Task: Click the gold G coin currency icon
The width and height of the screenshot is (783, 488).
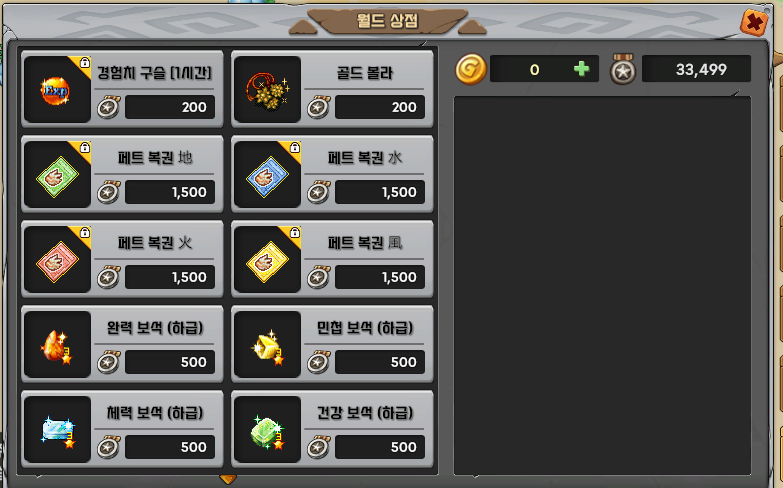Action: [x=470, y=69]
